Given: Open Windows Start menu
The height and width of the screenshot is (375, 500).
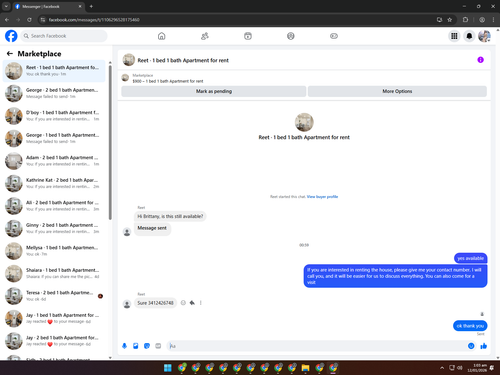Looking at the screenshot, I should 168,368.
